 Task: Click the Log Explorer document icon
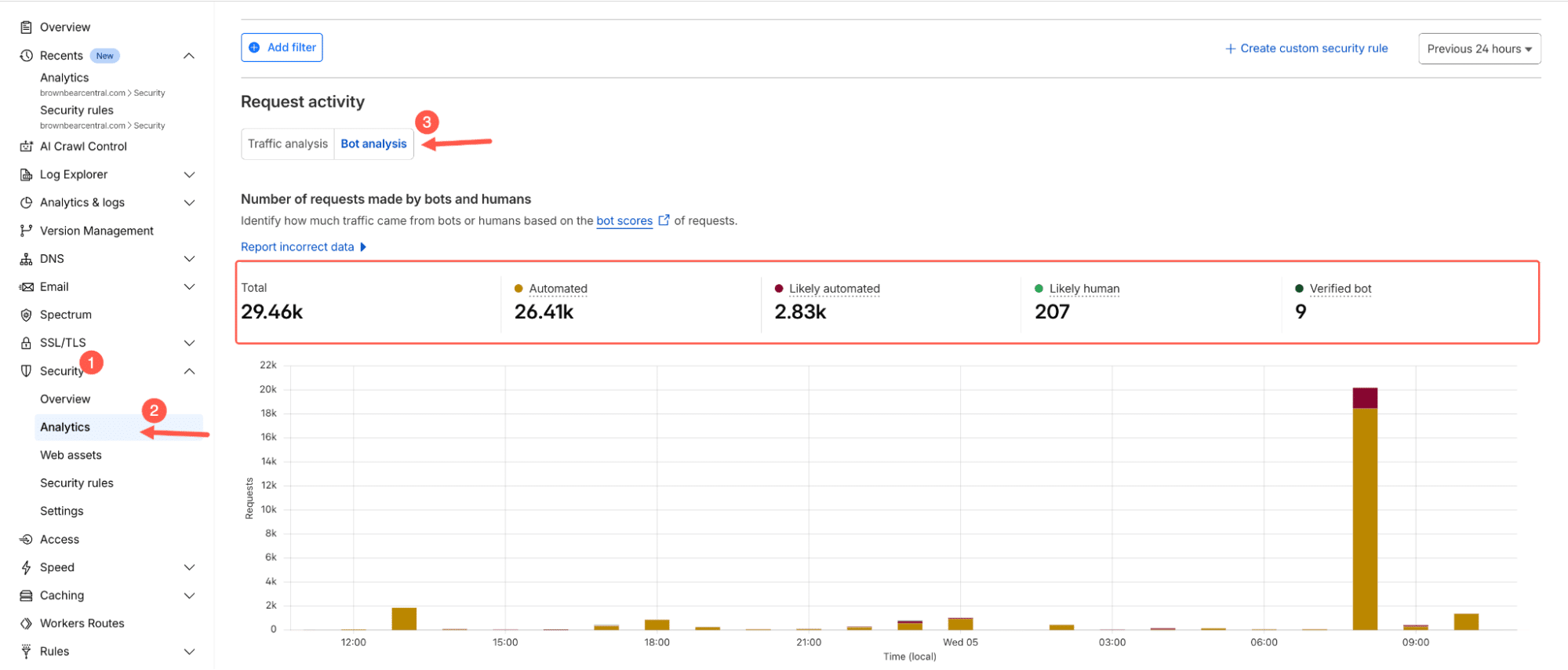point(26,175)
